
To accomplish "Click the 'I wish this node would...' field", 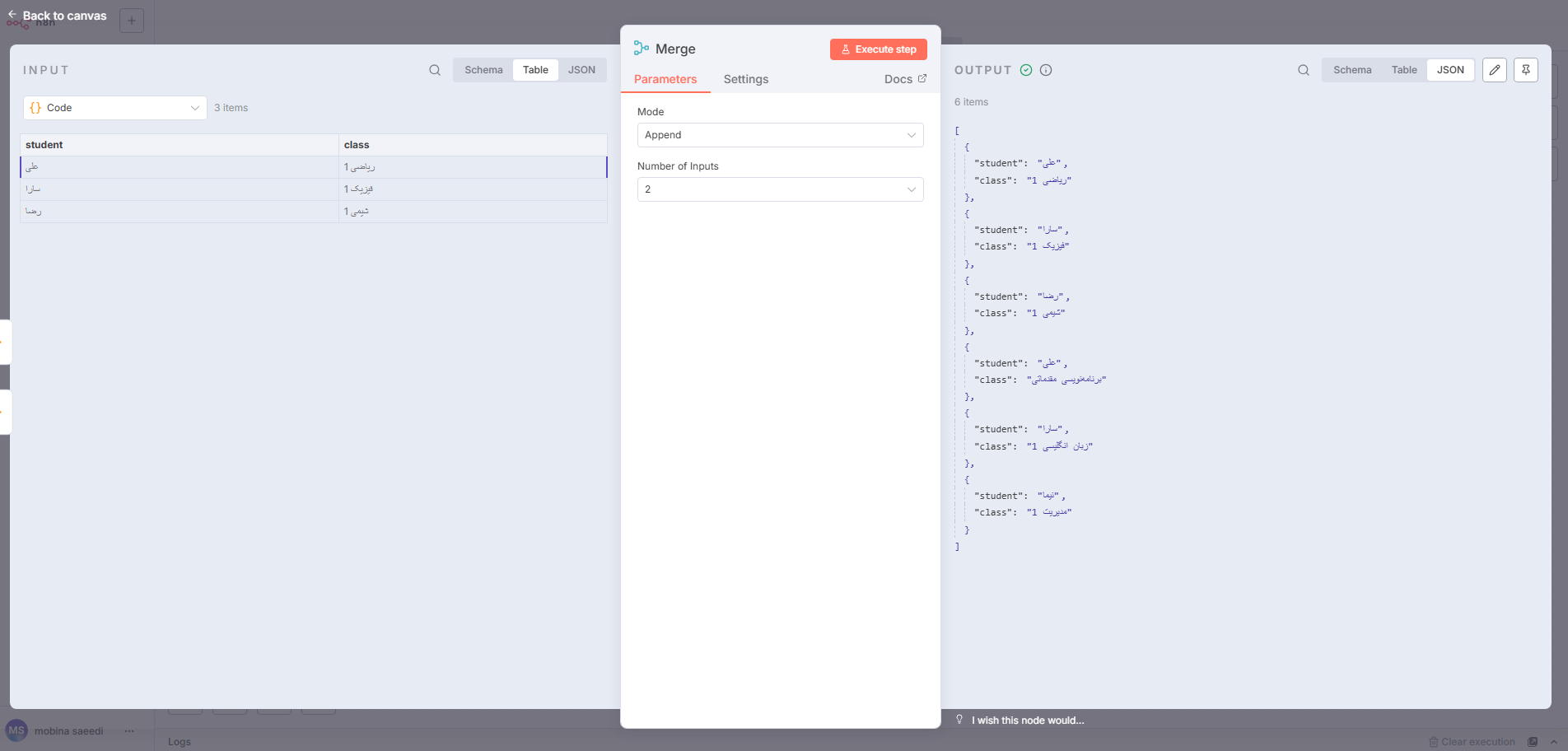I will (x=1028, y=720).
